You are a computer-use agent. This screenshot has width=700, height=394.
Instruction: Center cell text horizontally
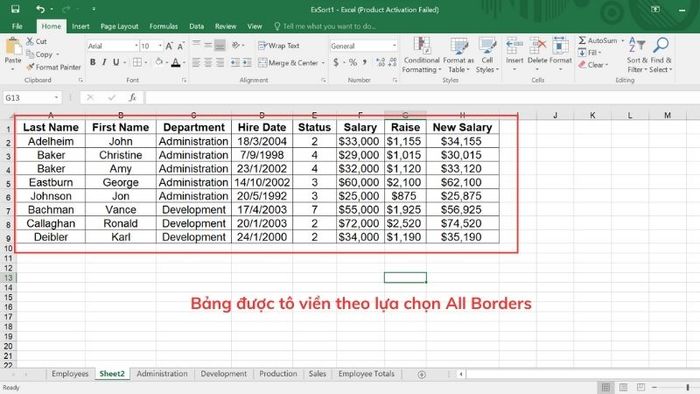[208, 62]
